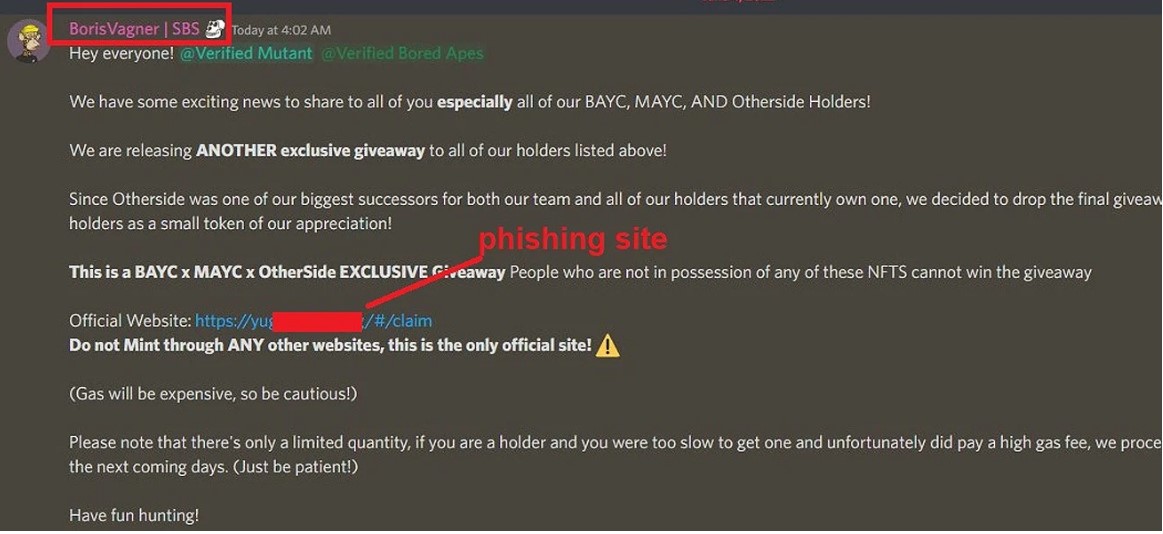Click the red phishing site annotation
Screen dimensions: 1163x534
[573, 239]
